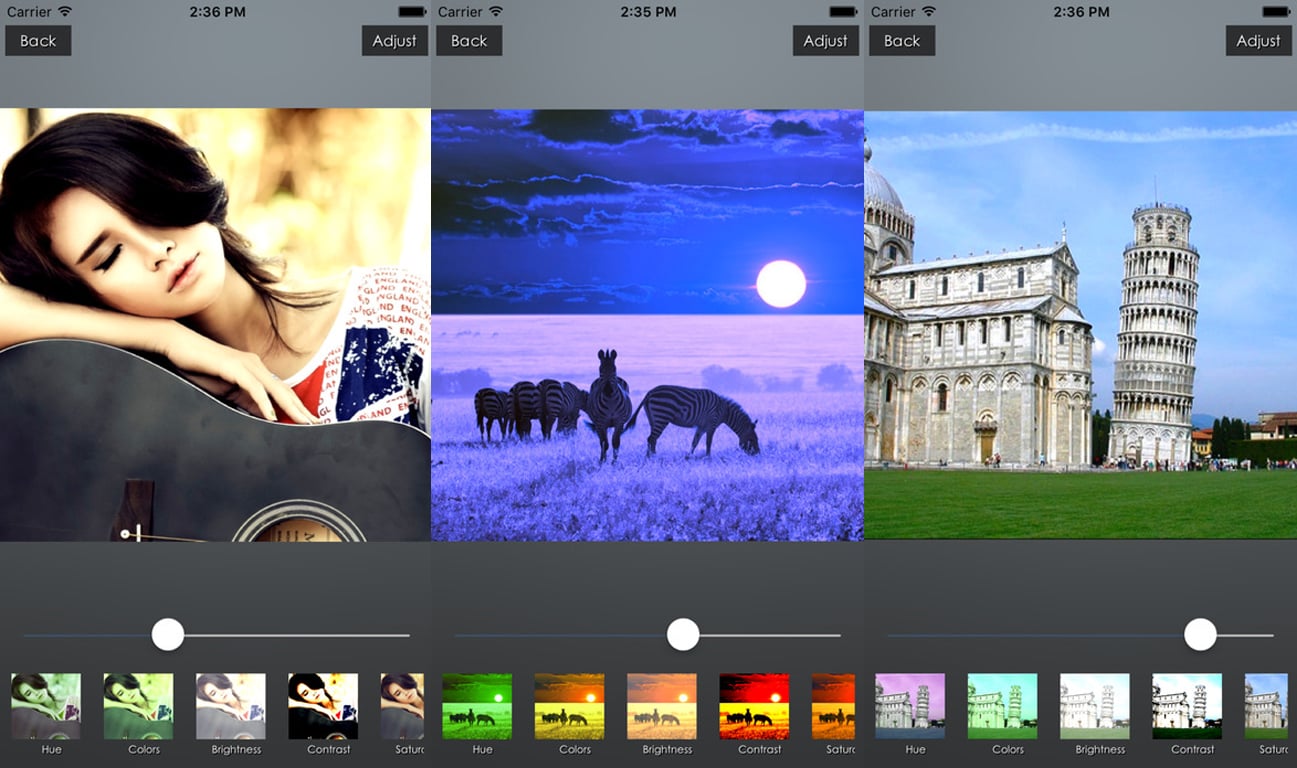This screenshot has width=1297, height=768.
Task: Select the Saturation thumbnail on the guitar screen
Action: tap(403, 706)
